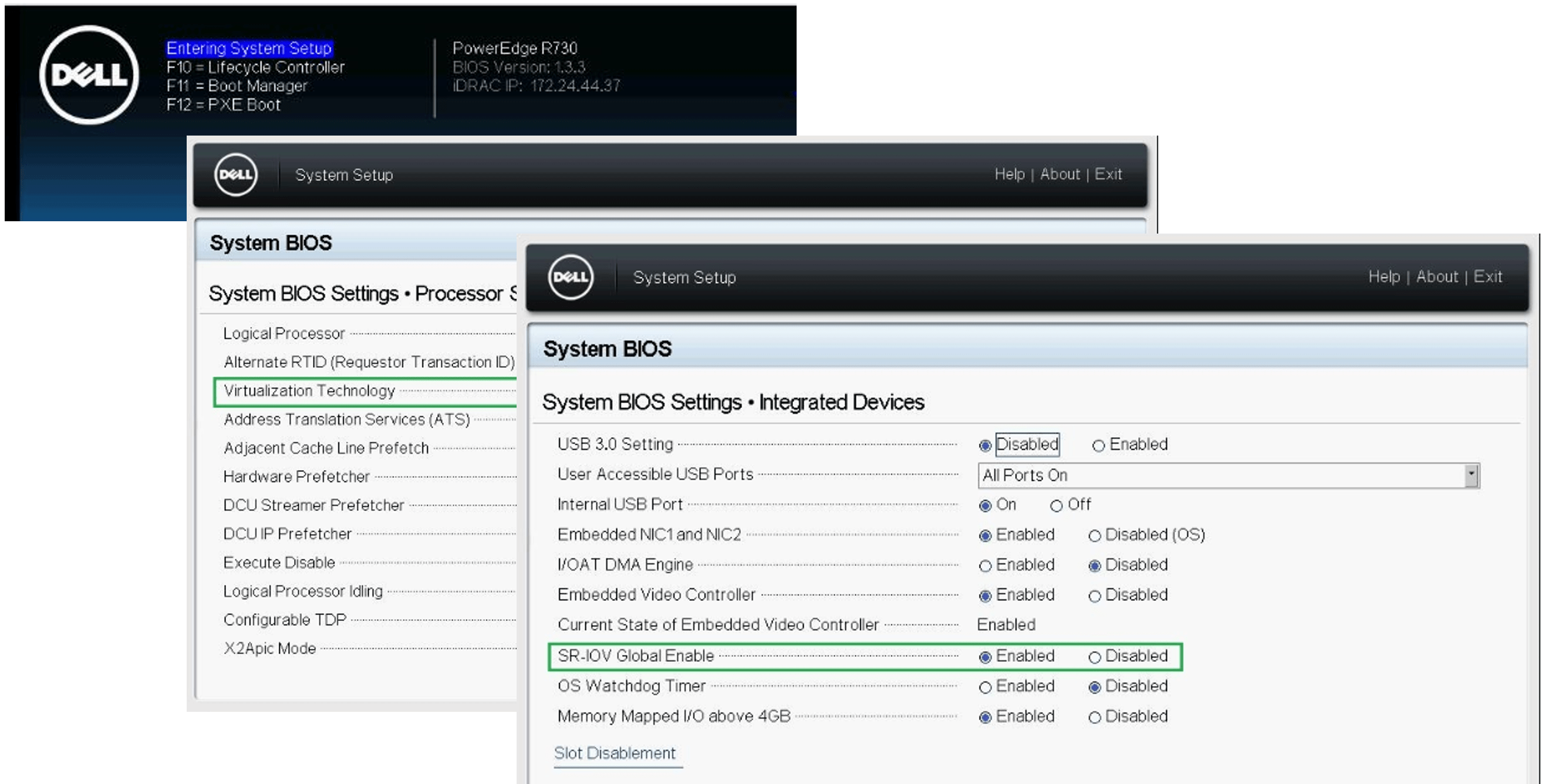1548x784 pixels.
Task: Click Exit in the back System Setup window
Action: click(1108, 174)
